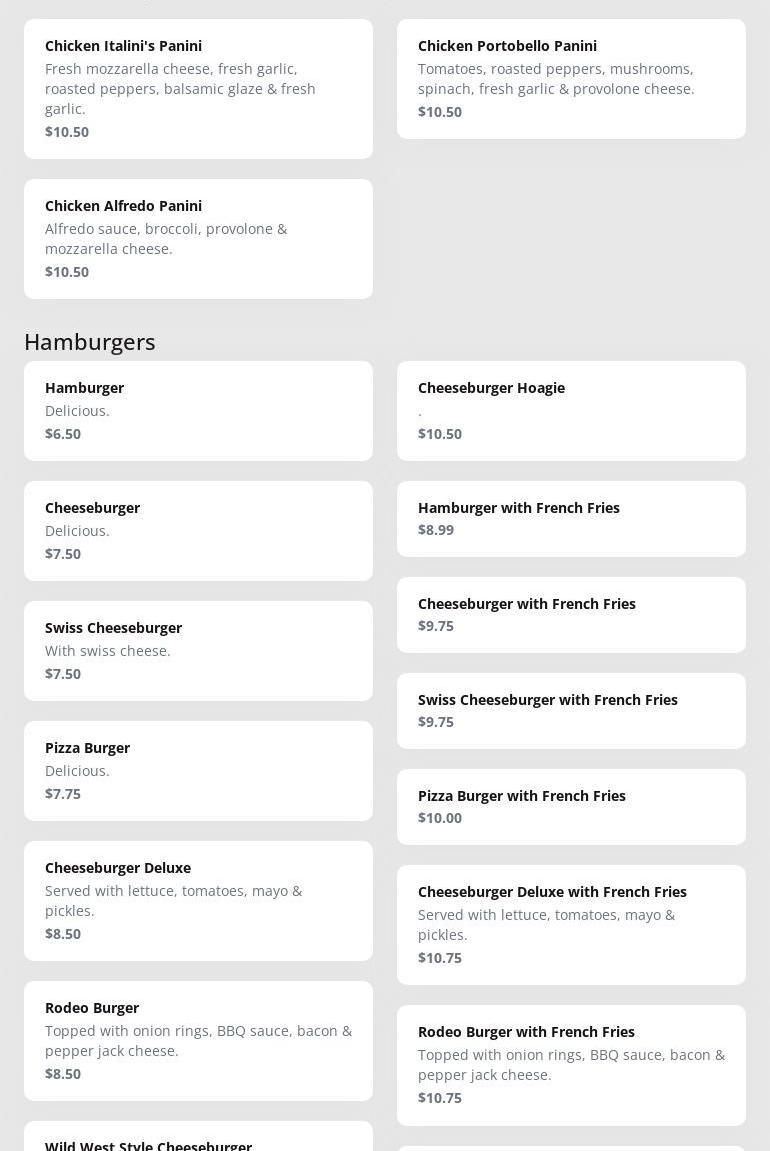770x1151 pixels.
Task: Select Cheeseburger Deluxe with French Fries
Action: [571, 924]
